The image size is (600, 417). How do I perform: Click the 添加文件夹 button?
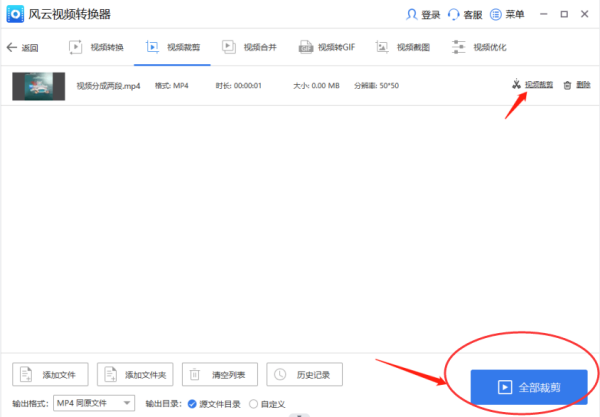(x=135, y=374)
